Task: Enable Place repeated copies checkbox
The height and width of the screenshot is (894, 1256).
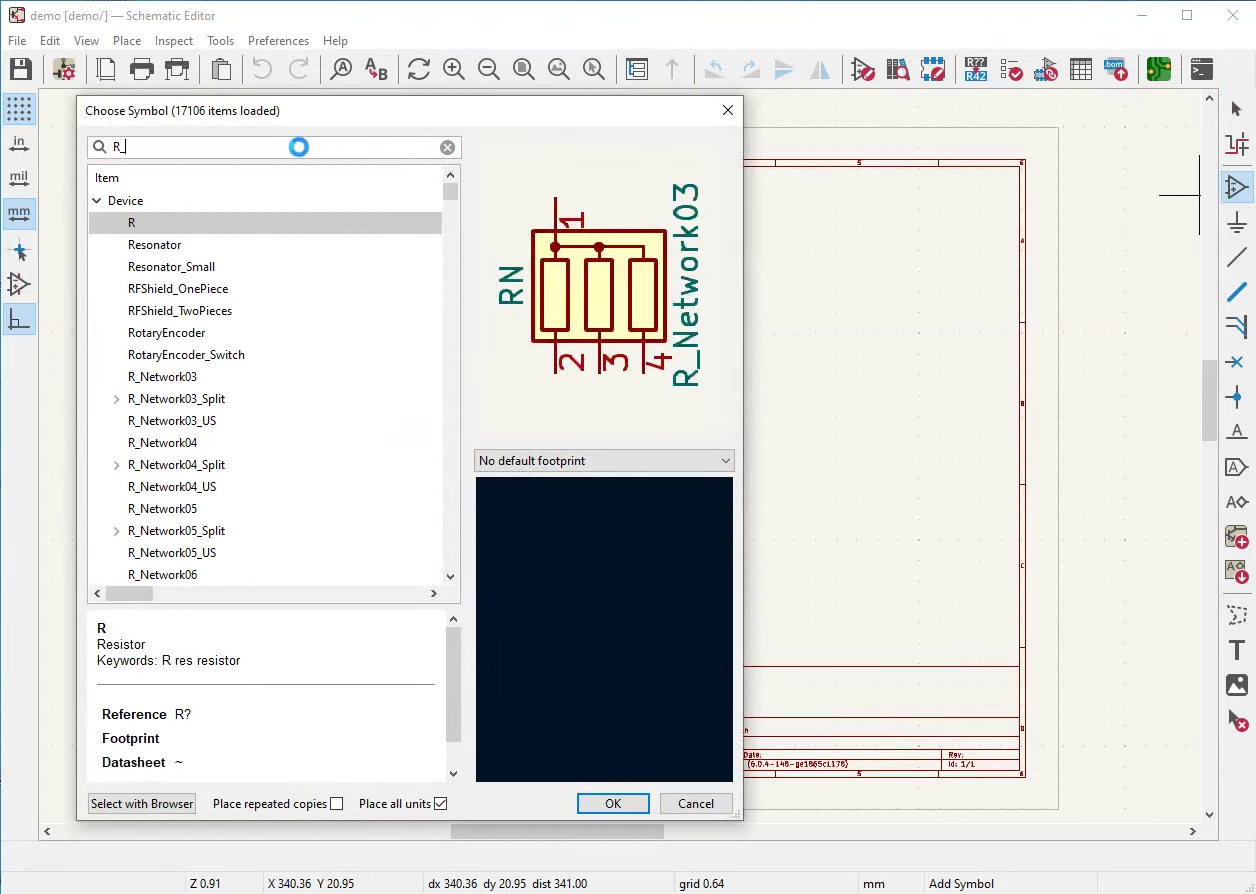Action: point(337,804)
